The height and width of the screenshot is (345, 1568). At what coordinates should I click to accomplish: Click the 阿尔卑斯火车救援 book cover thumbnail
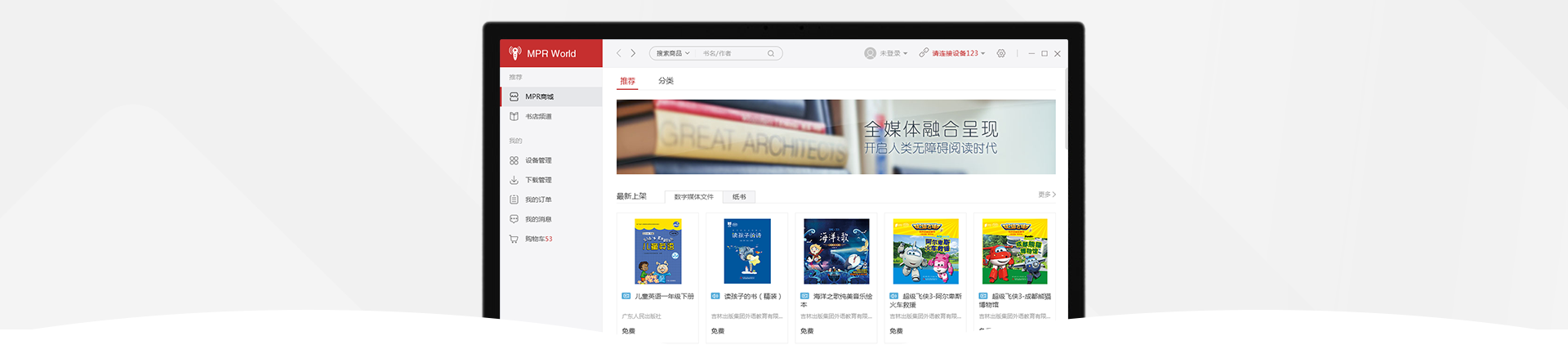pos(925,251)
